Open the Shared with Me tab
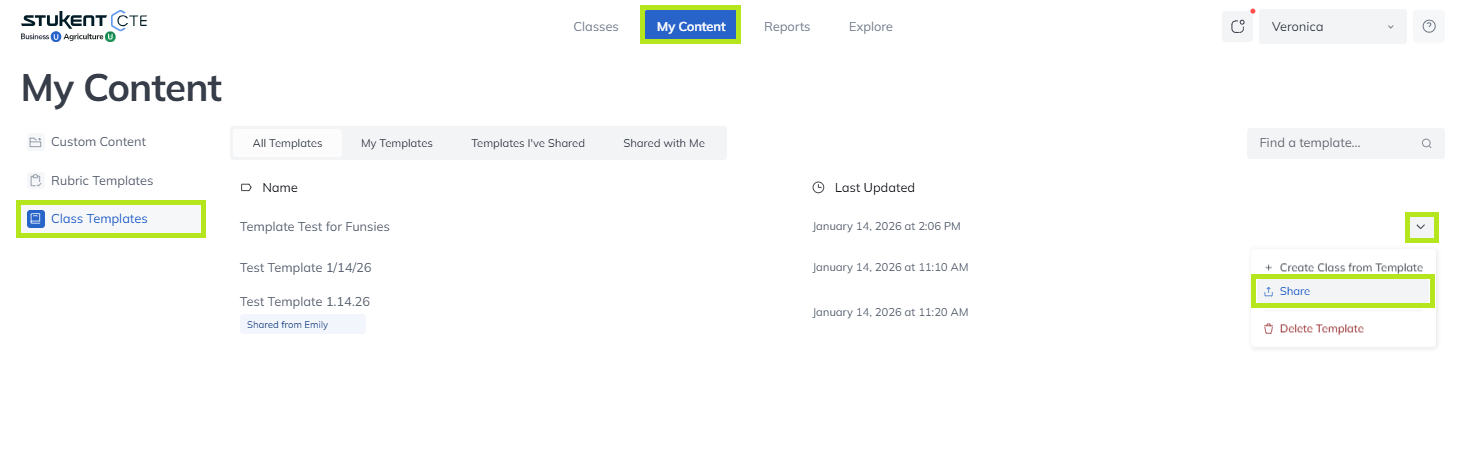This screenshot has width=1466, height=459. [663, 143]
